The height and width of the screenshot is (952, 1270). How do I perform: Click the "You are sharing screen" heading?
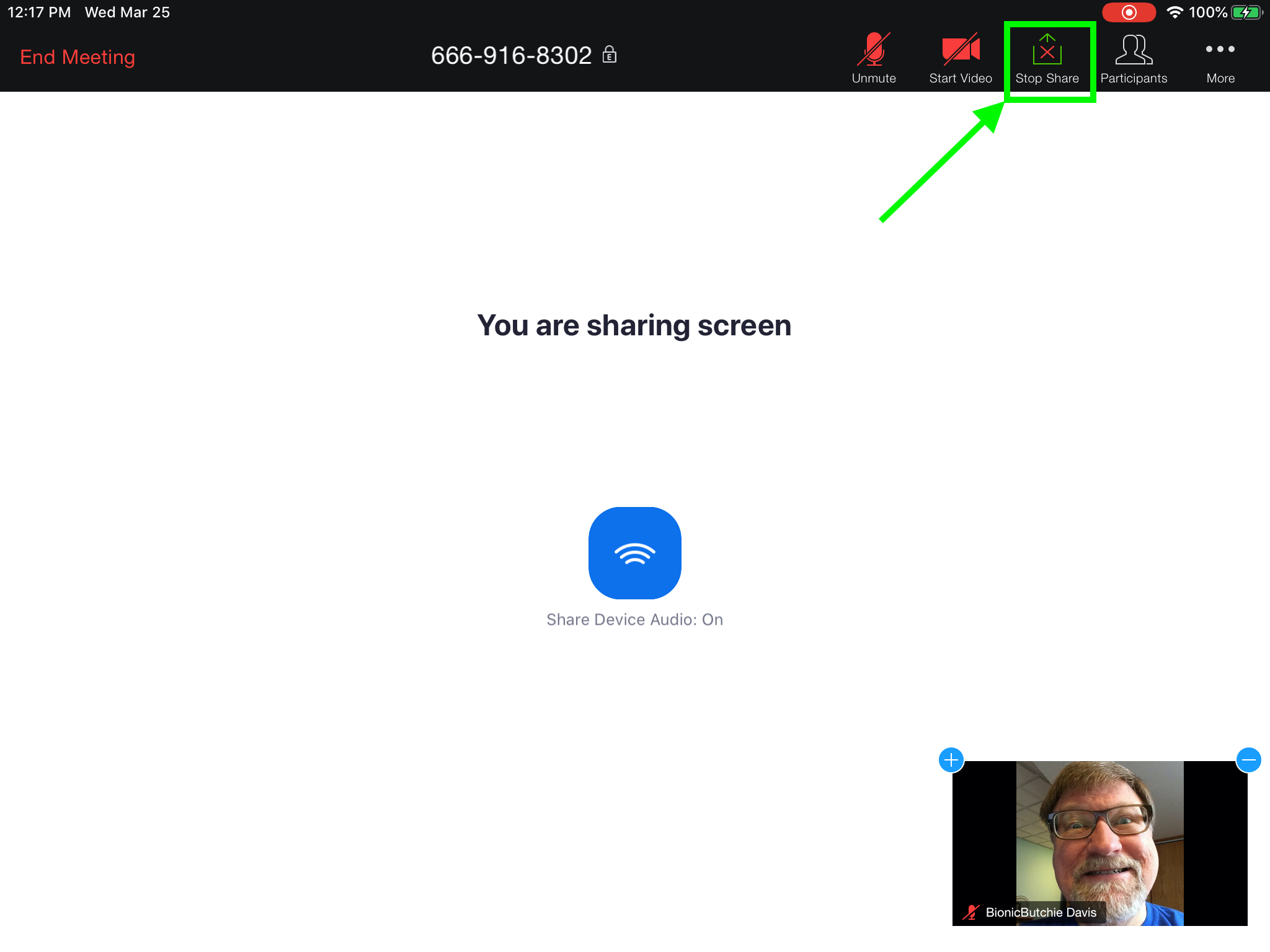[634, 325]
